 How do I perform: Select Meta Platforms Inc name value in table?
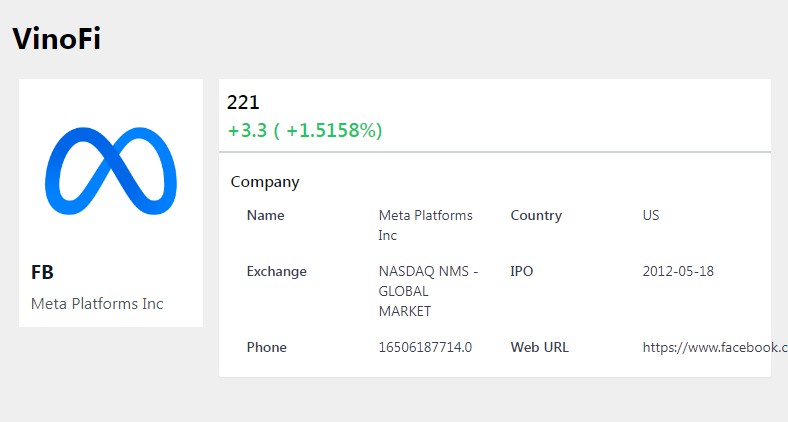point(426,225)
